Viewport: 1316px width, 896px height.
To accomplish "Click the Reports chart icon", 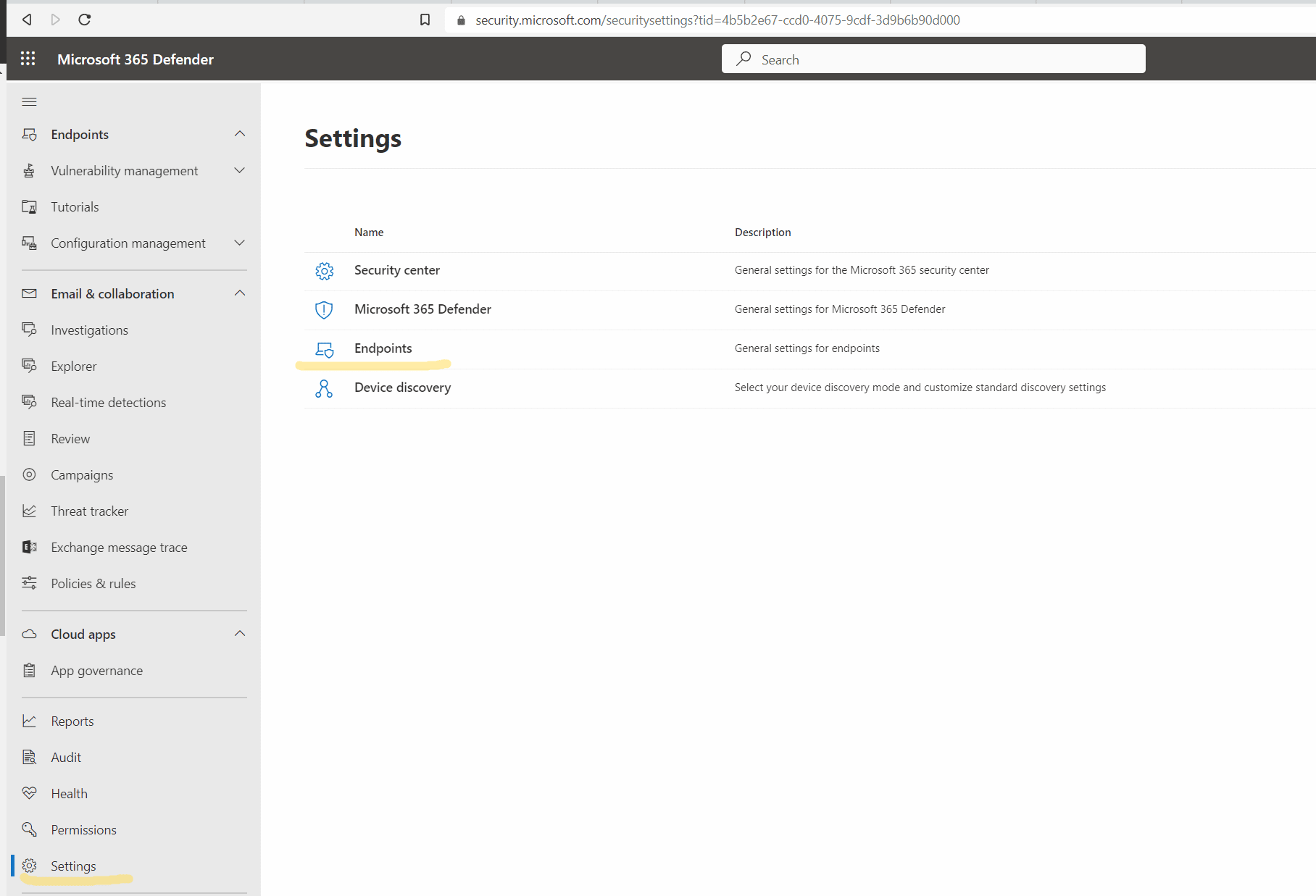I will point(29,721).
